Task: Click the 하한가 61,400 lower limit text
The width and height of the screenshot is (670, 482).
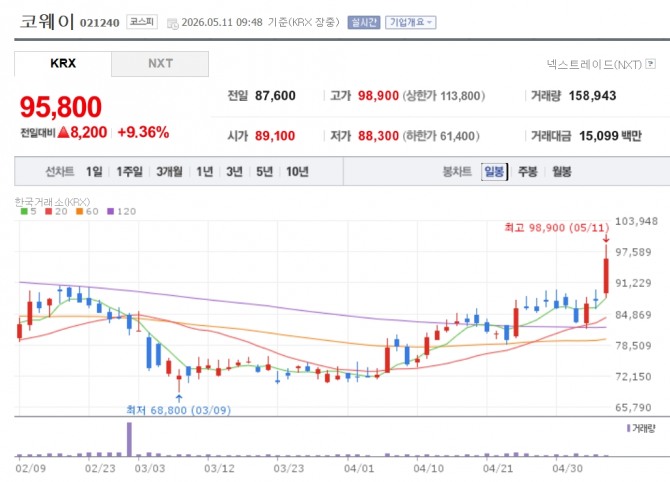Action: pyautogui.click(x=441, y=136)
